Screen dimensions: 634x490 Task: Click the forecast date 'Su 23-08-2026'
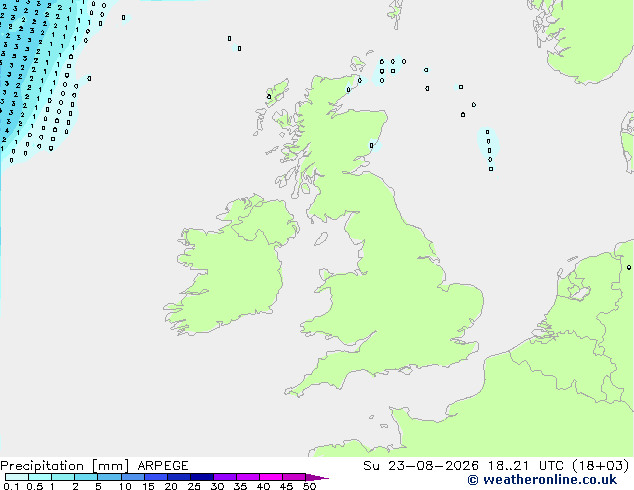421,466
